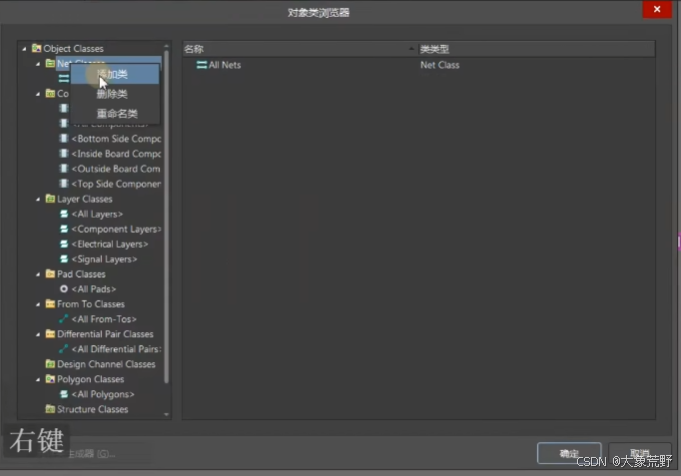
Task: Select Layer Classes in the tree
Action: coord(85,199)
